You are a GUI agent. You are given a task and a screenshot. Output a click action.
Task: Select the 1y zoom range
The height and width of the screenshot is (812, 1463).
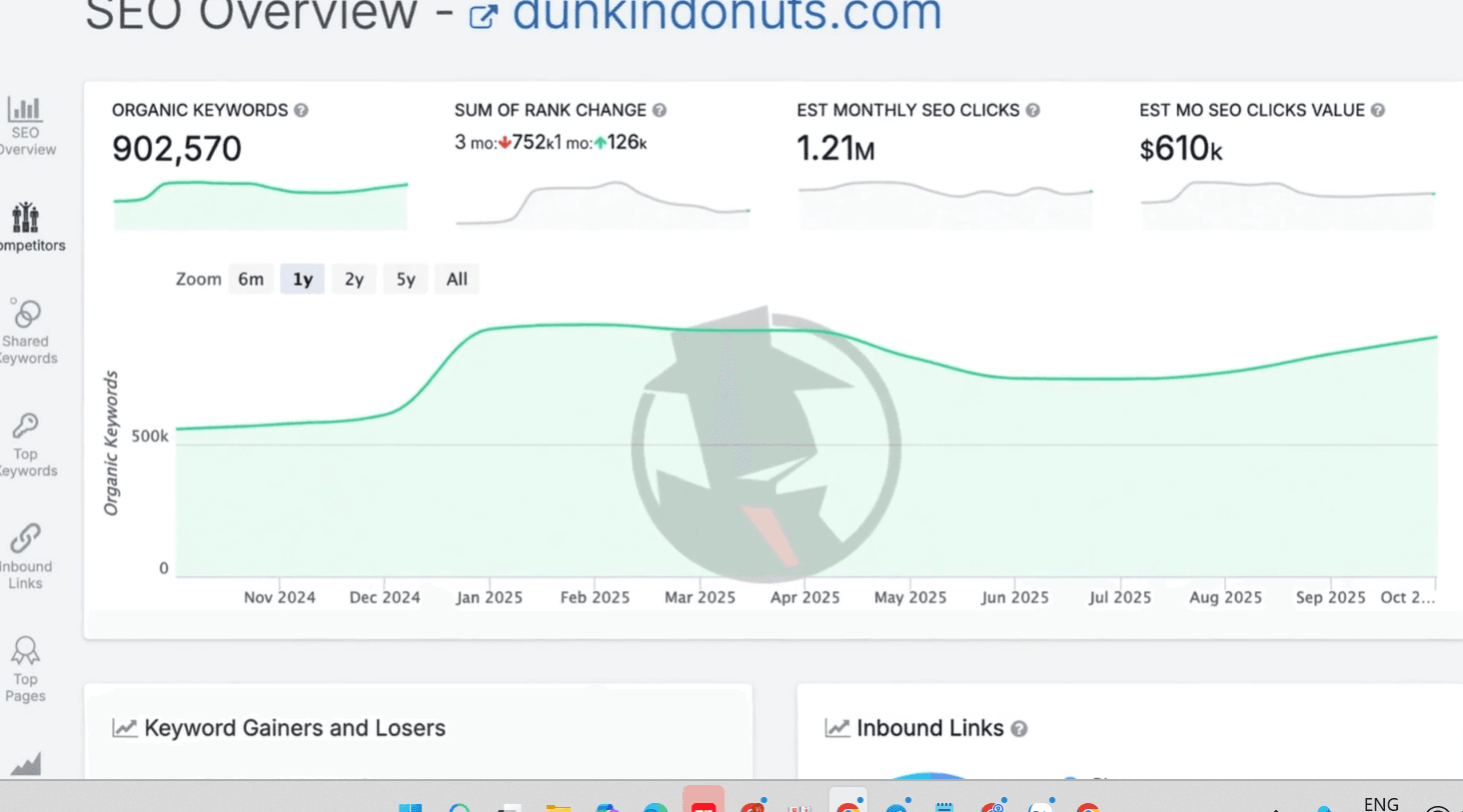tap(303, 280)
